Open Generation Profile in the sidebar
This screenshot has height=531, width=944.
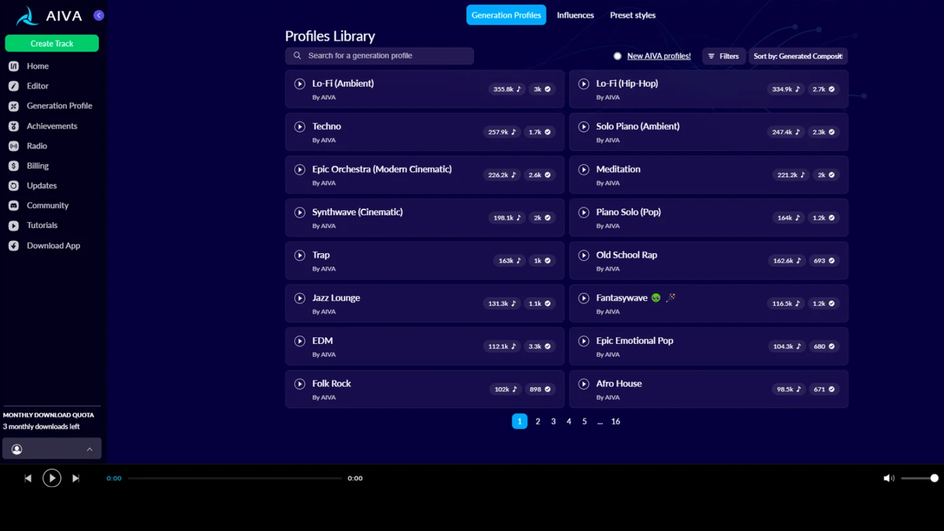point(50,106)
